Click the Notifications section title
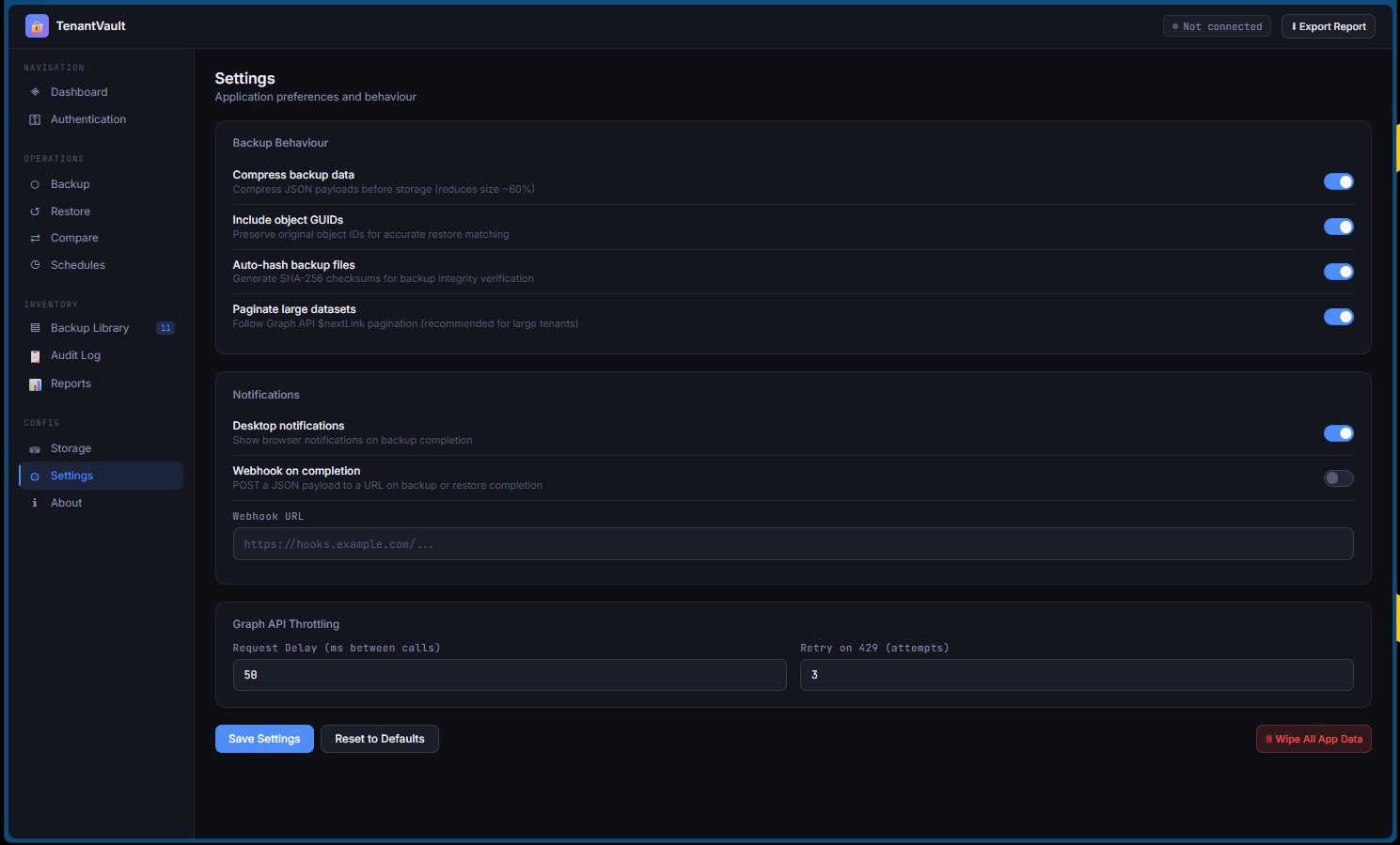The height and width of the screenshot is (845, 1400). pyautogui.click(x=266, y=395)
